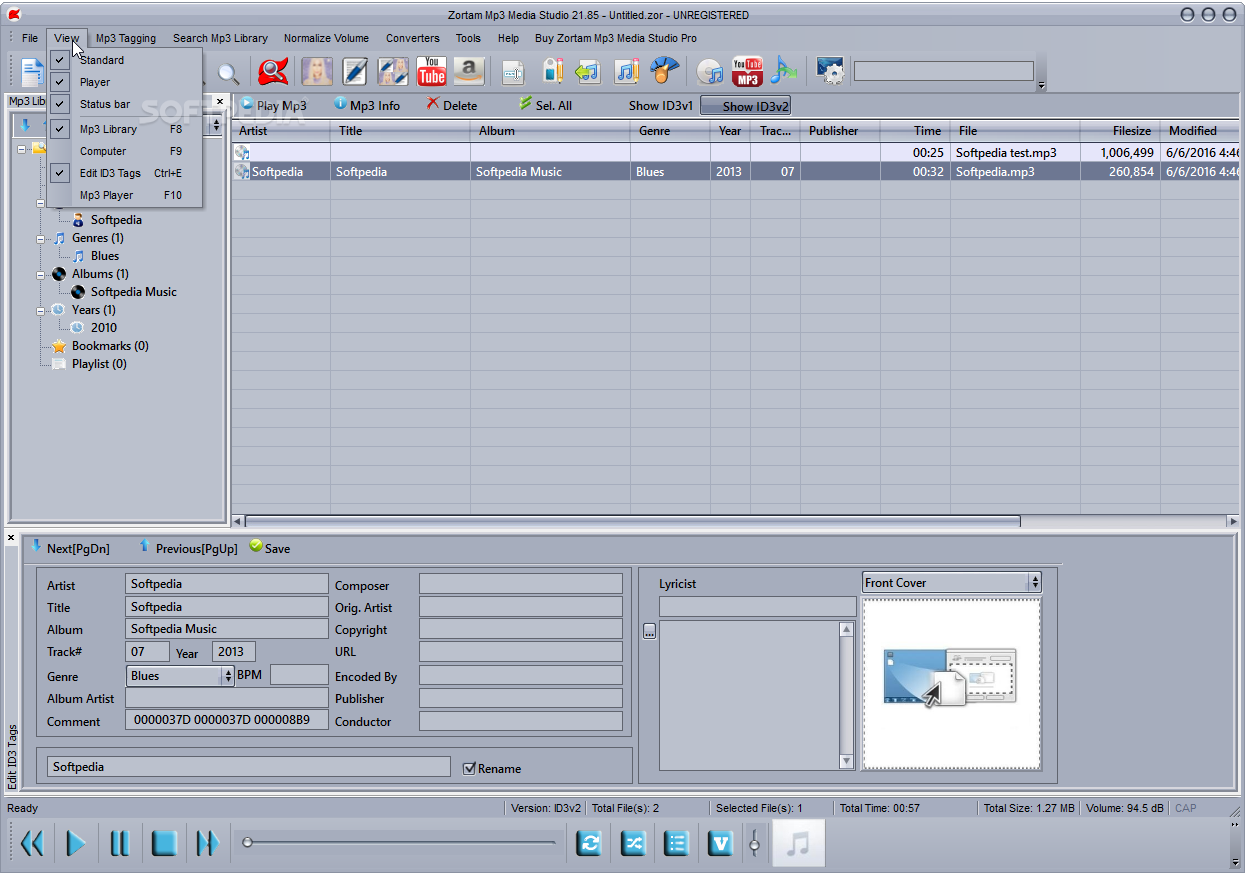
Task: Click the single portrait cover toolbar icon
Action: pos(317,71)
